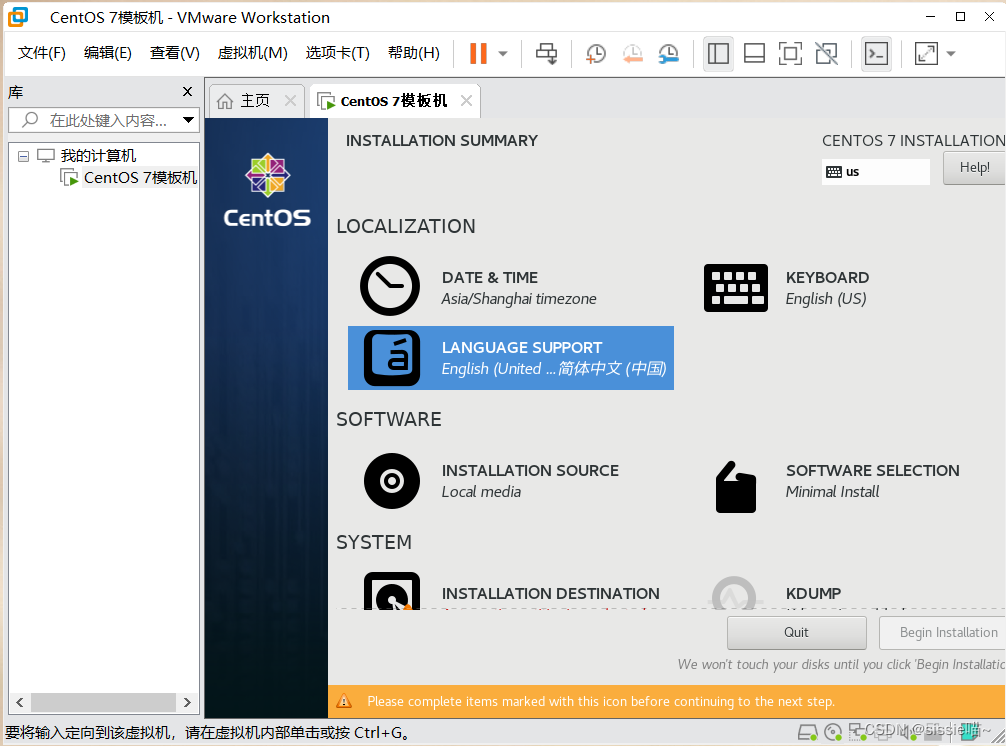Select CentOS 7模板机 in the library tree

[140, 177]
